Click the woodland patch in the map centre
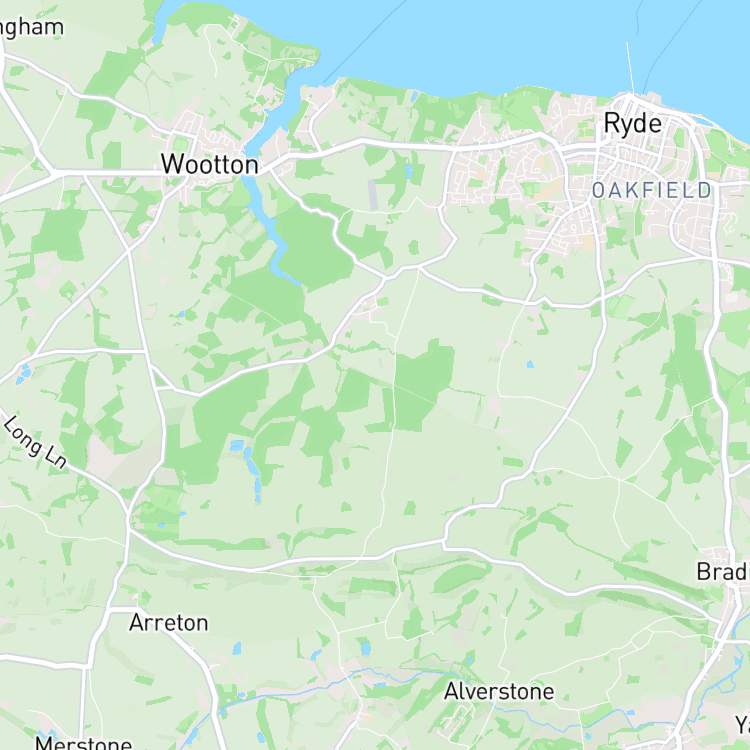750x750 pixels. [x=423, y=383]
